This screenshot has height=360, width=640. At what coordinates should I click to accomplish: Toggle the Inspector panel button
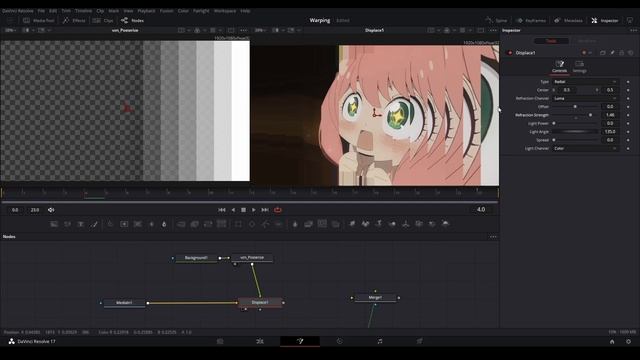(605, 20)
